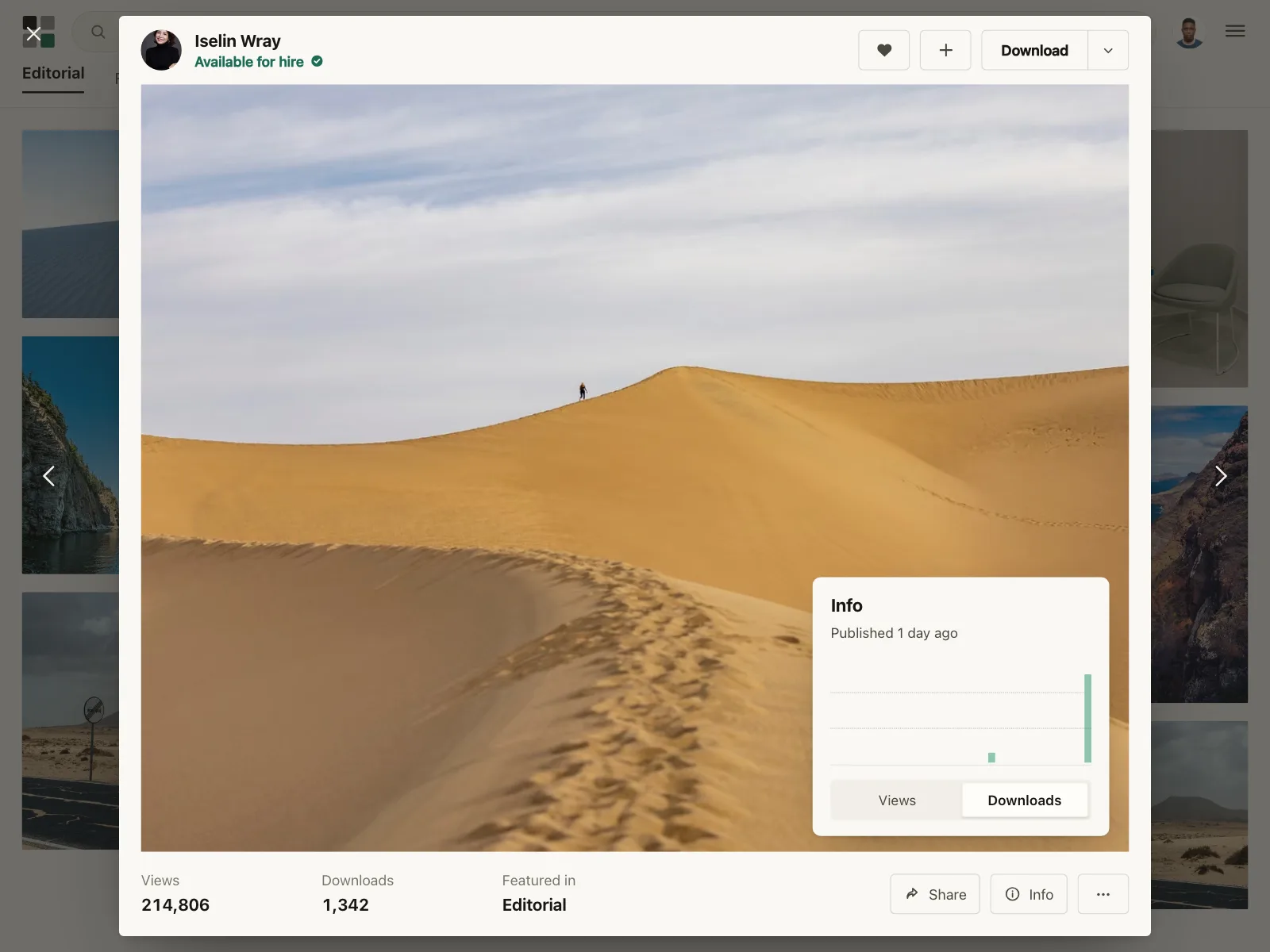
Task: Open the user profile avatar in background header
Action: click(x=1189, y=33)
